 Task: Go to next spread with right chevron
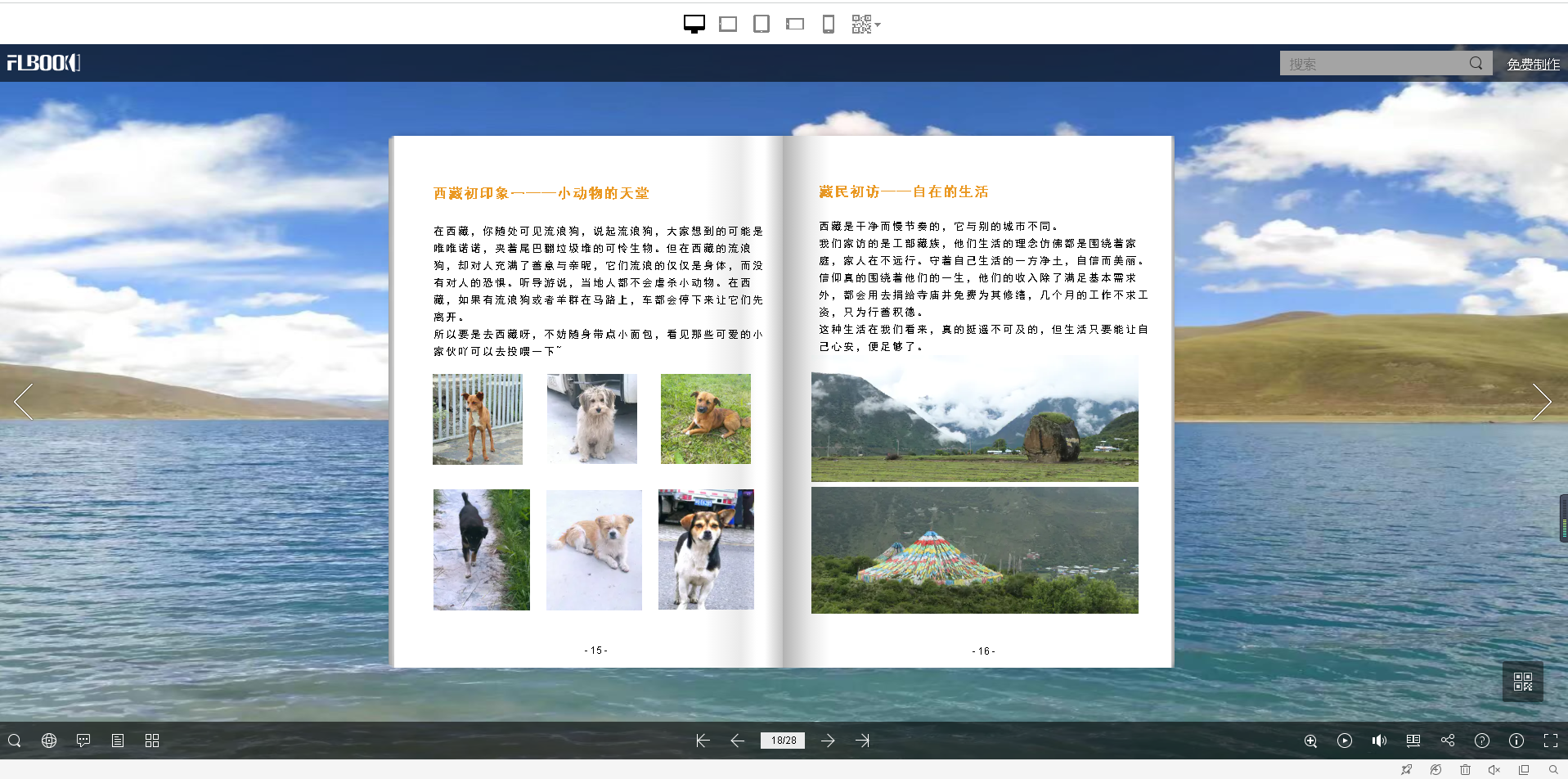(1542, 402)
